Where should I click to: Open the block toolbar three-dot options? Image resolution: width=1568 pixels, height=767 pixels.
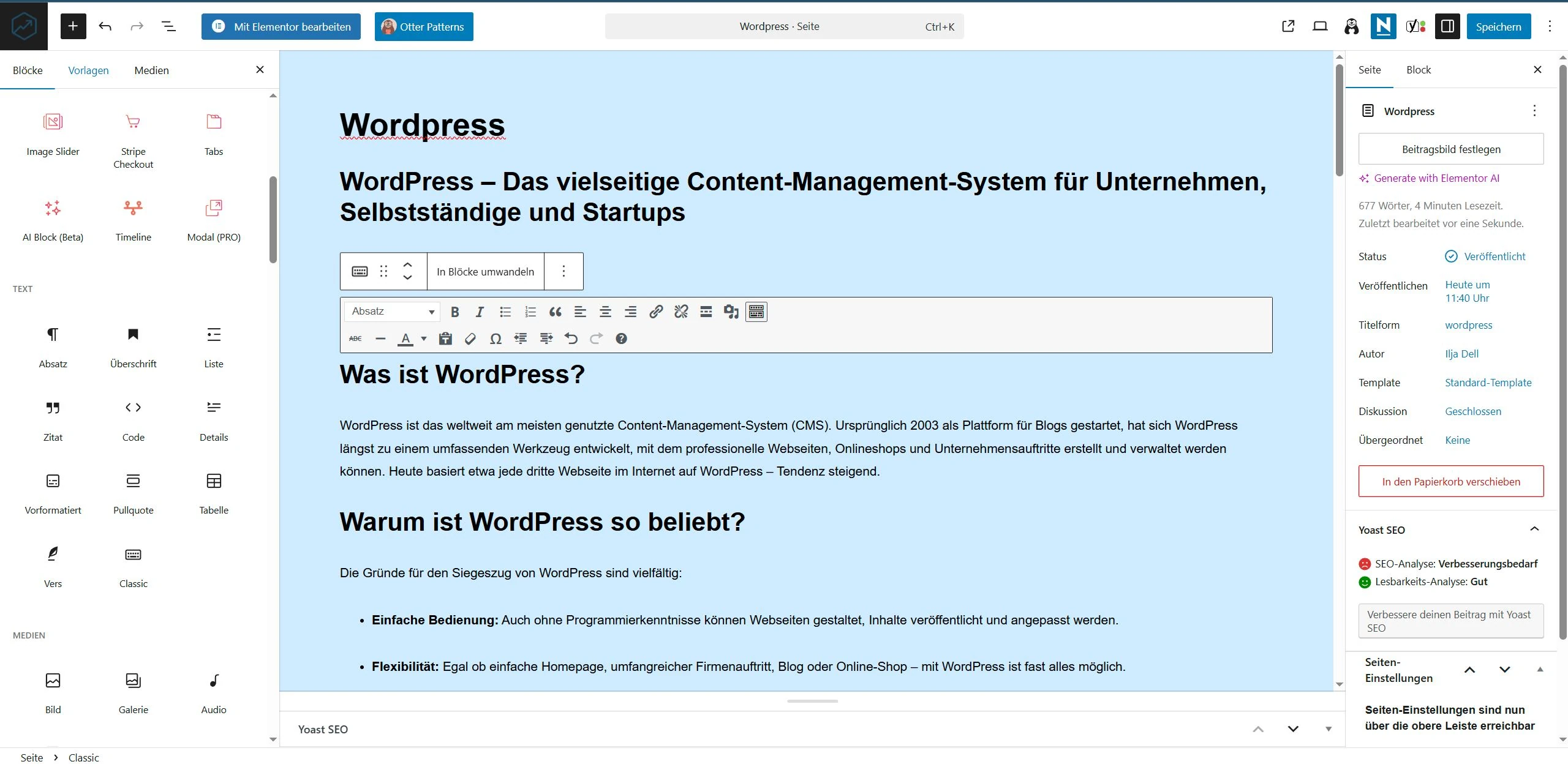tap(563, 271)
